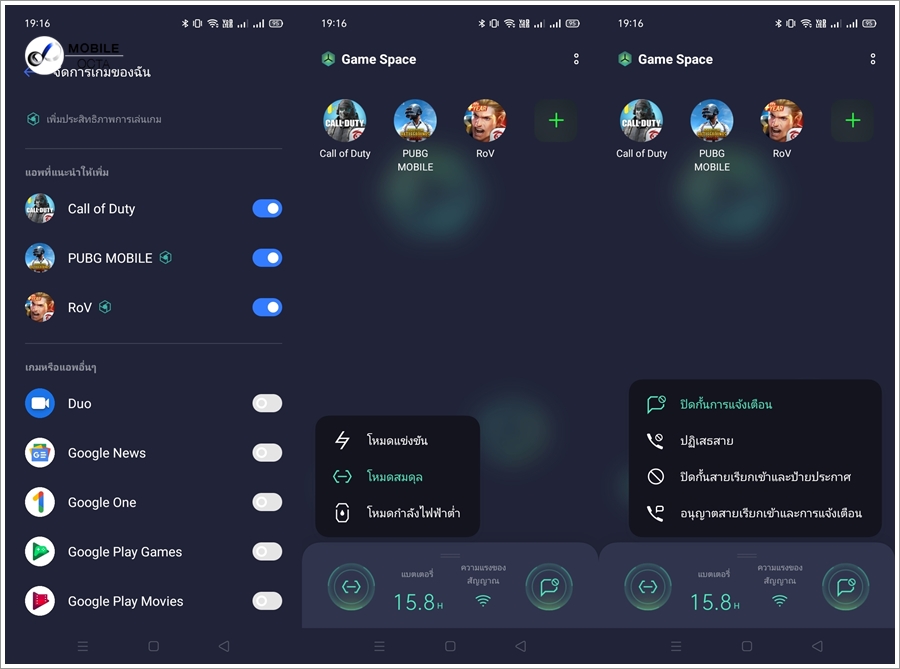900x669 pixels.
Task: Select ปิดกั้นการแจ้งเตือน block notifications option
Action: point(755,404)
